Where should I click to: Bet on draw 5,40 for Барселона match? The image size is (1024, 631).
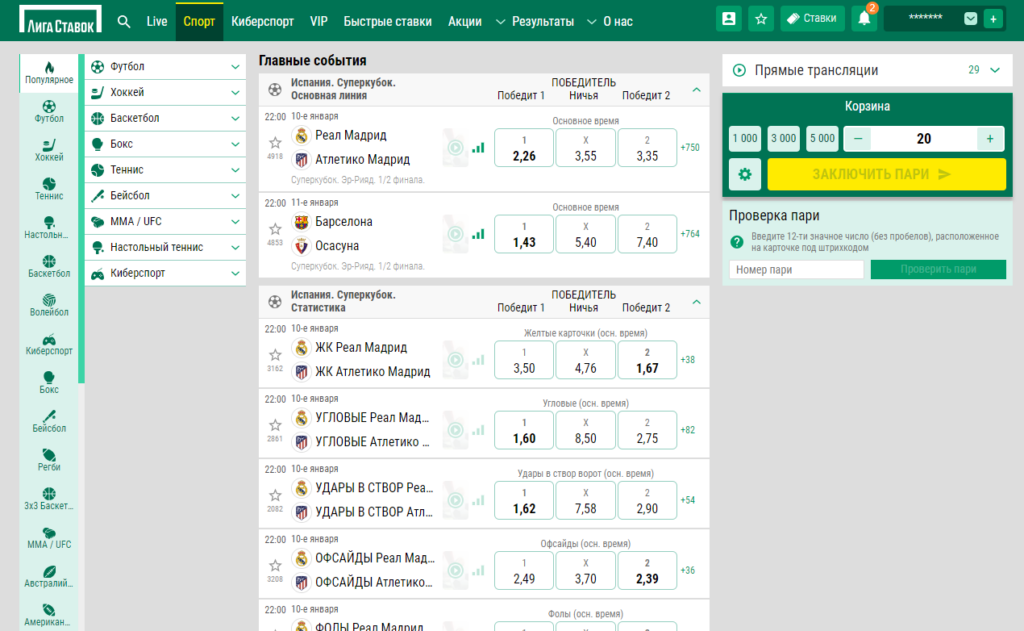click(585, 235)
